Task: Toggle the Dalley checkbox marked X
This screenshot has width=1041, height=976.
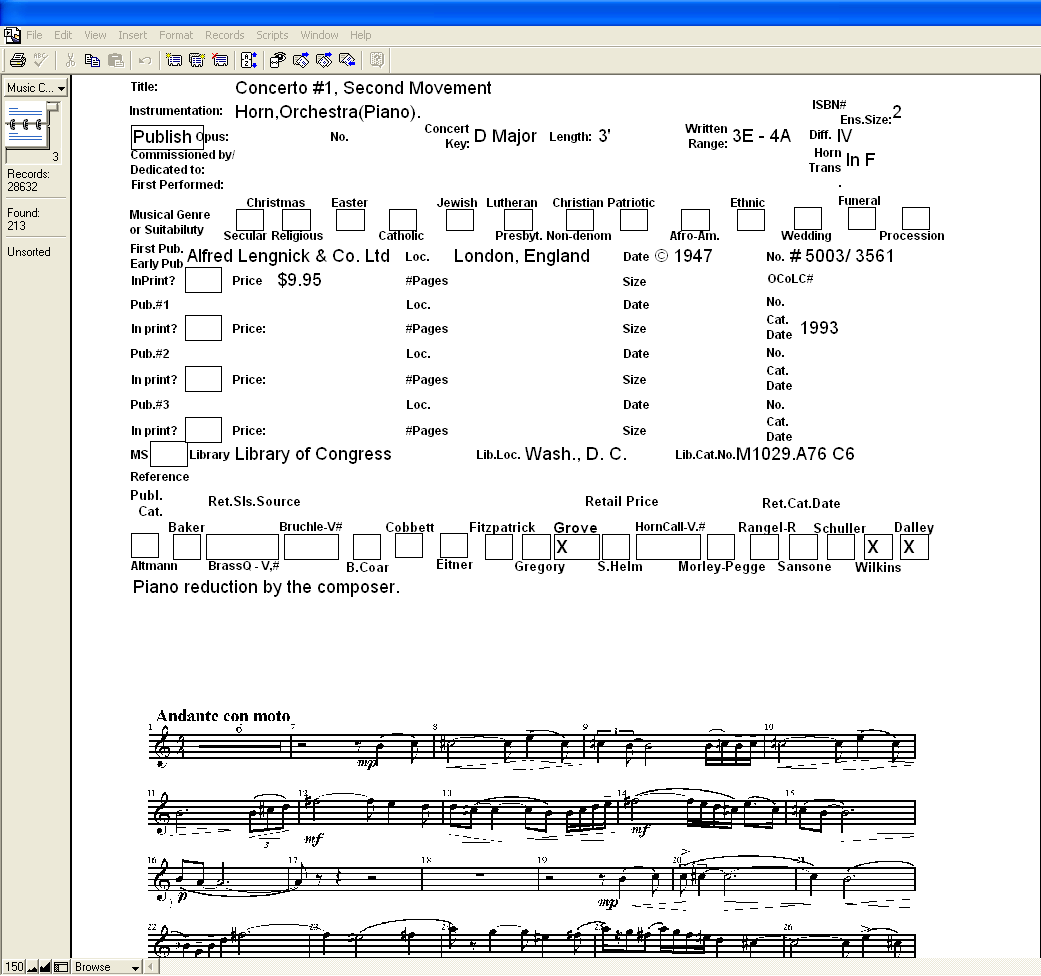Action: coord(914,547)
